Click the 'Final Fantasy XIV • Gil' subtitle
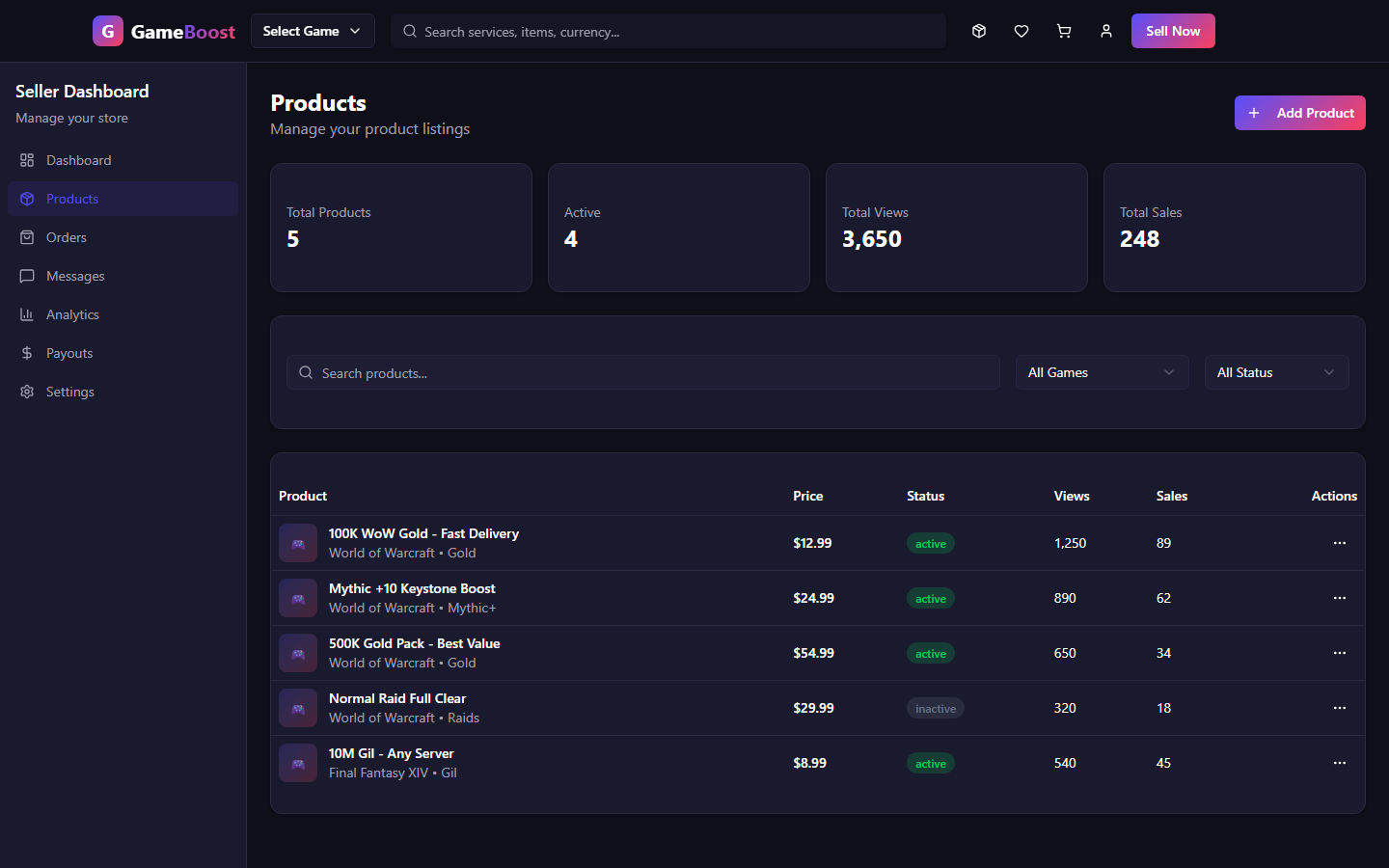The image size is (1389, 868). (x=393, y=773)
